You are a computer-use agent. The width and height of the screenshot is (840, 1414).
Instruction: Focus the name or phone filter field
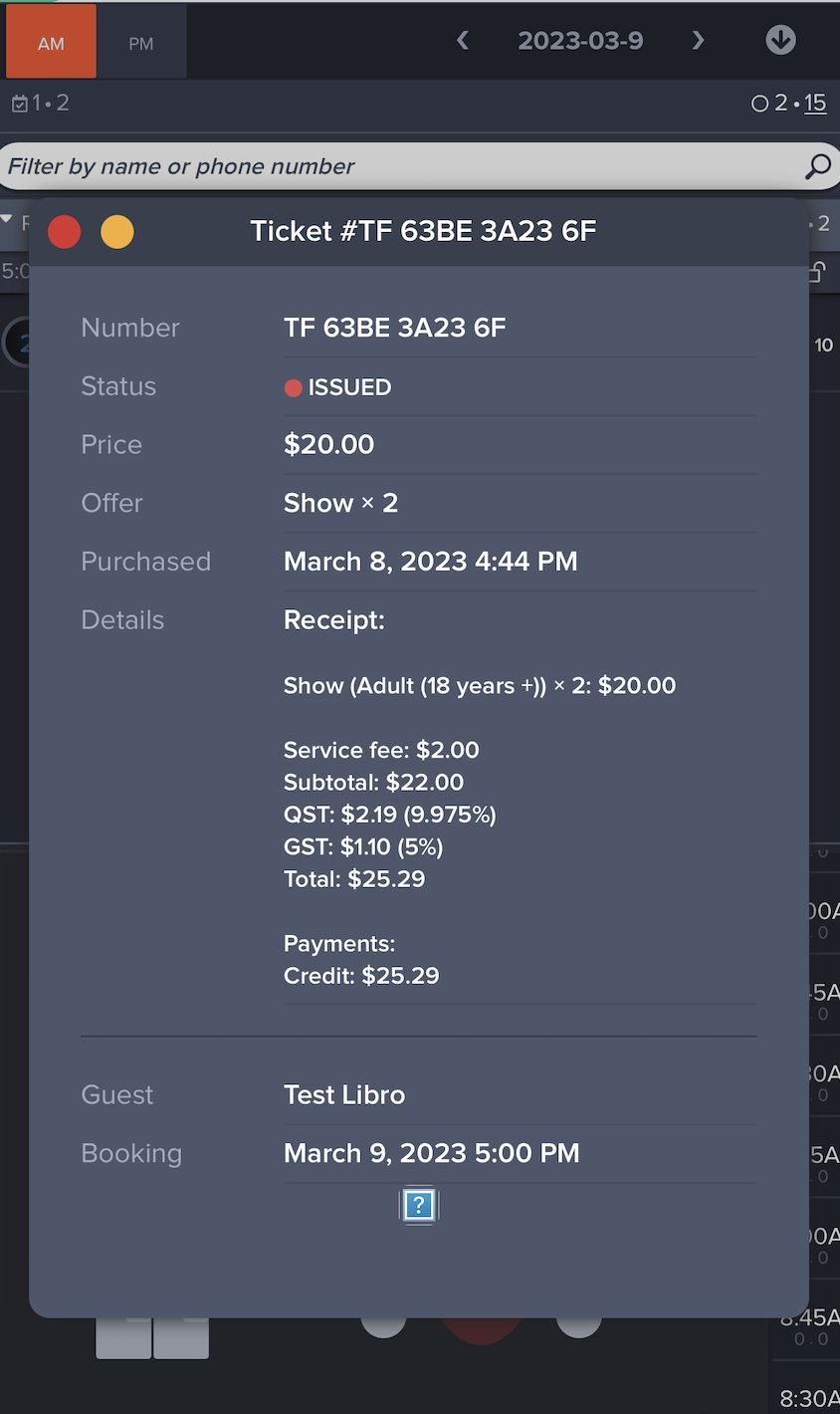(x=398, y=166)
